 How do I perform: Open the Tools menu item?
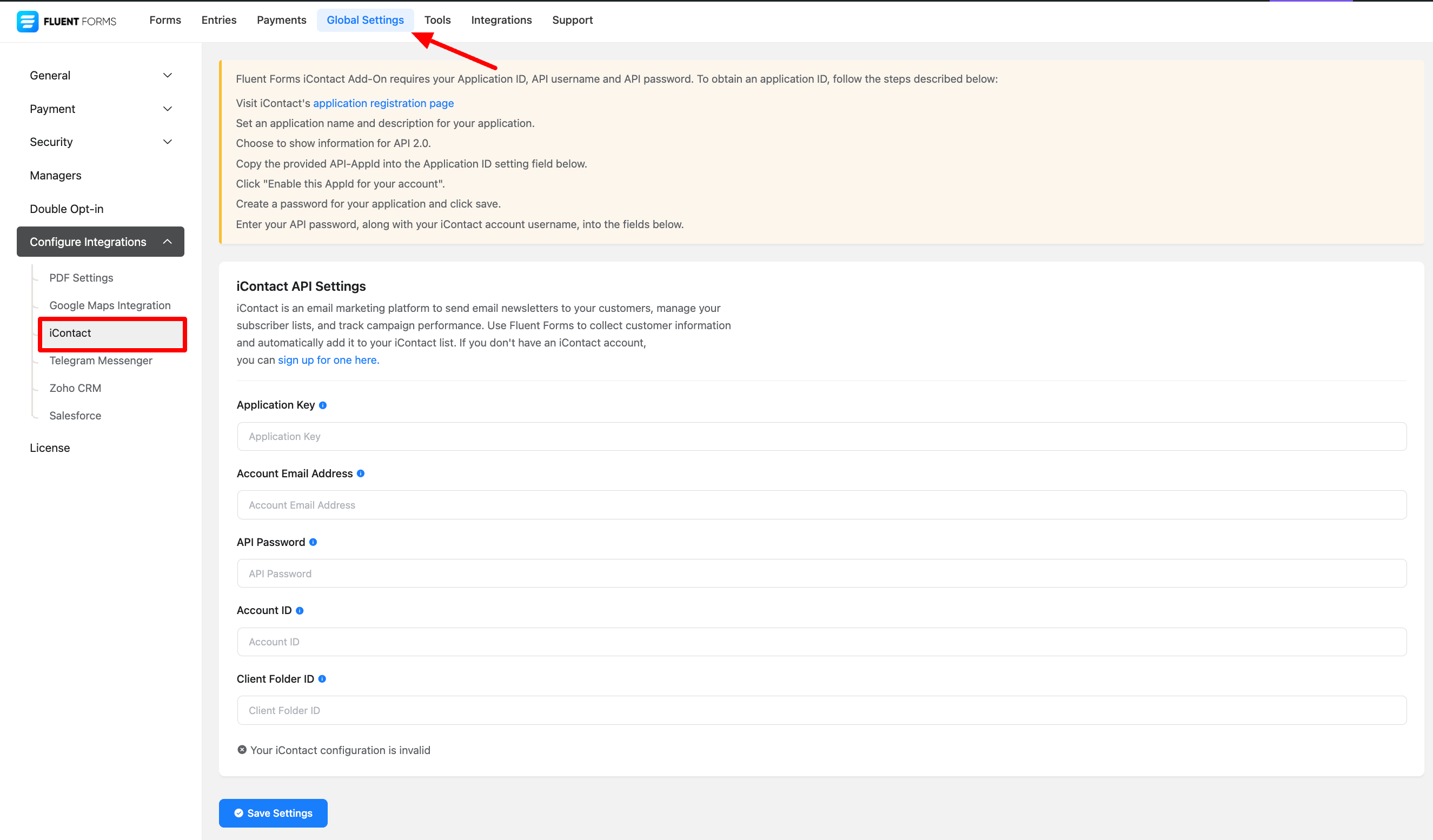click(437, 21)
